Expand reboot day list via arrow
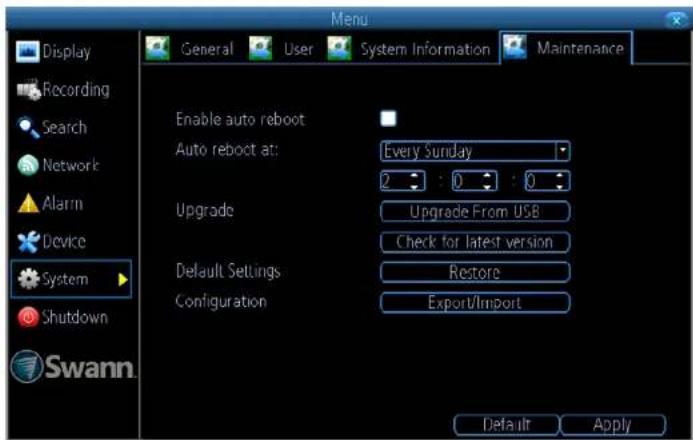Screen dimensions: 693x440 pos(563,151)
